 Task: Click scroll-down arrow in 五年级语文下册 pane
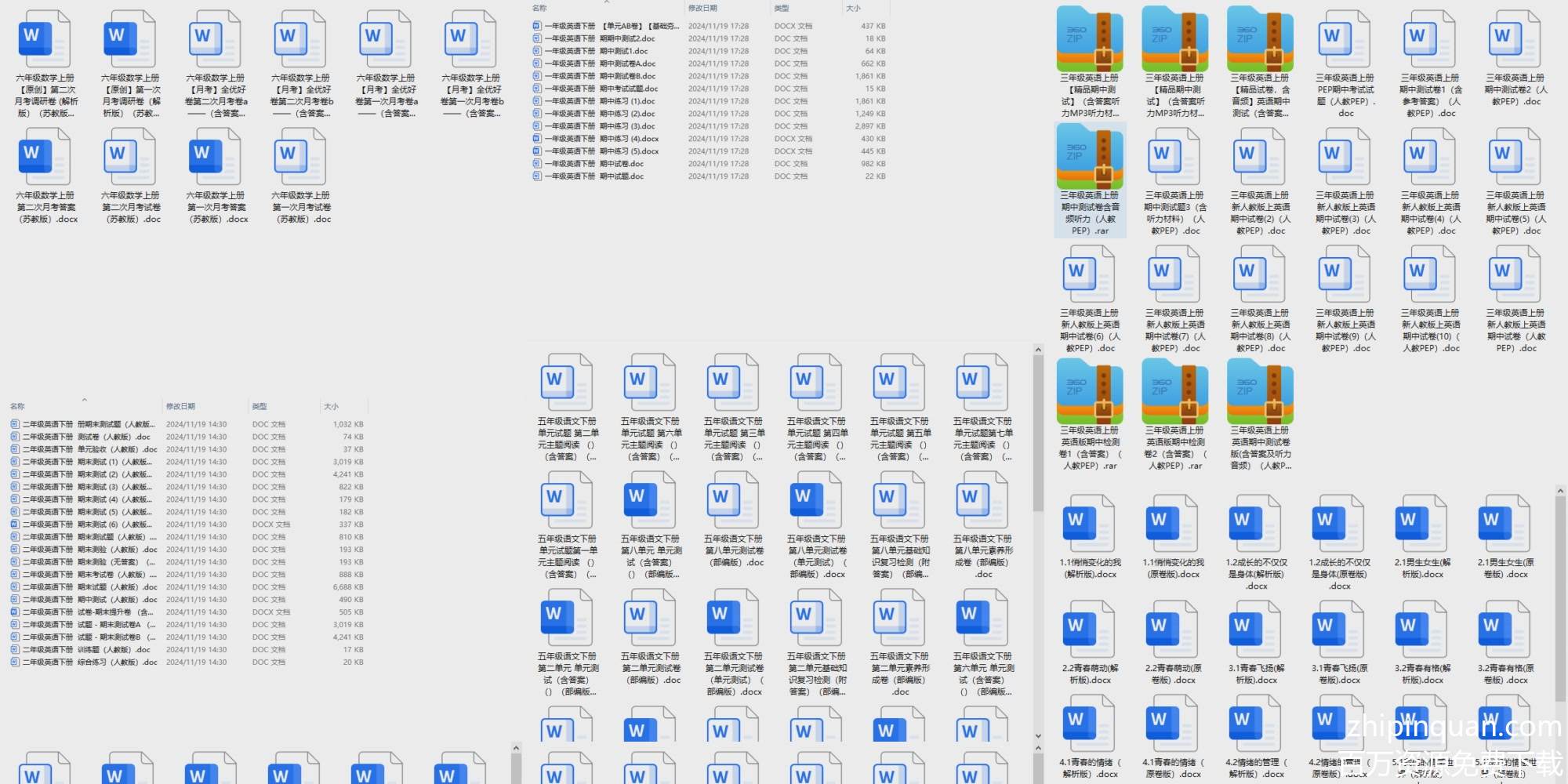pos(1038,736)
